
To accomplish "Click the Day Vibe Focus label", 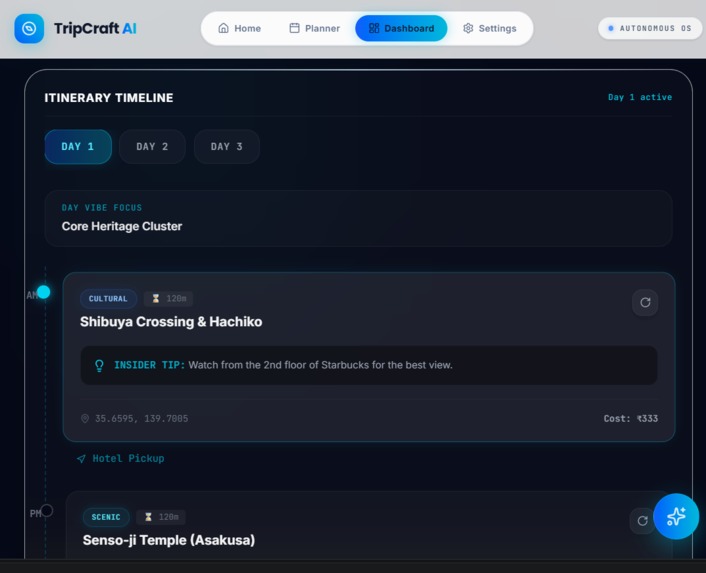I will (x=102, y=208).
